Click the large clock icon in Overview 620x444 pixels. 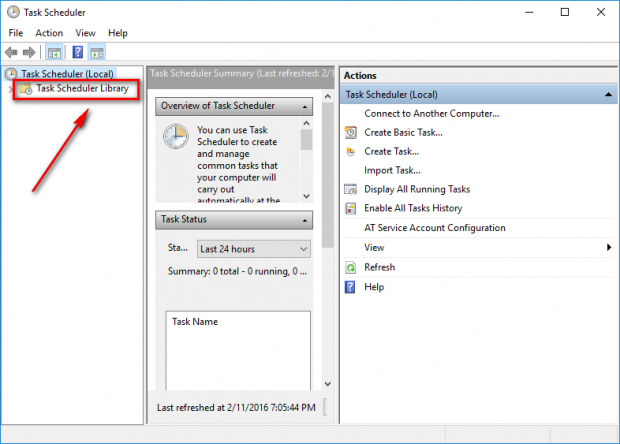point(176,136)
